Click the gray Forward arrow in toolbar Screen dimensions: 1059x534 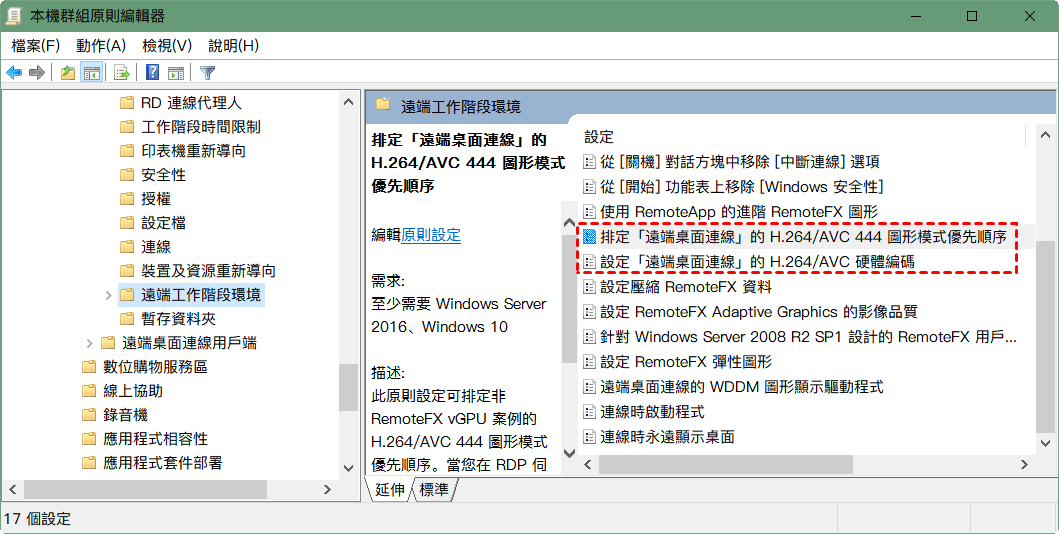(37, 72)
